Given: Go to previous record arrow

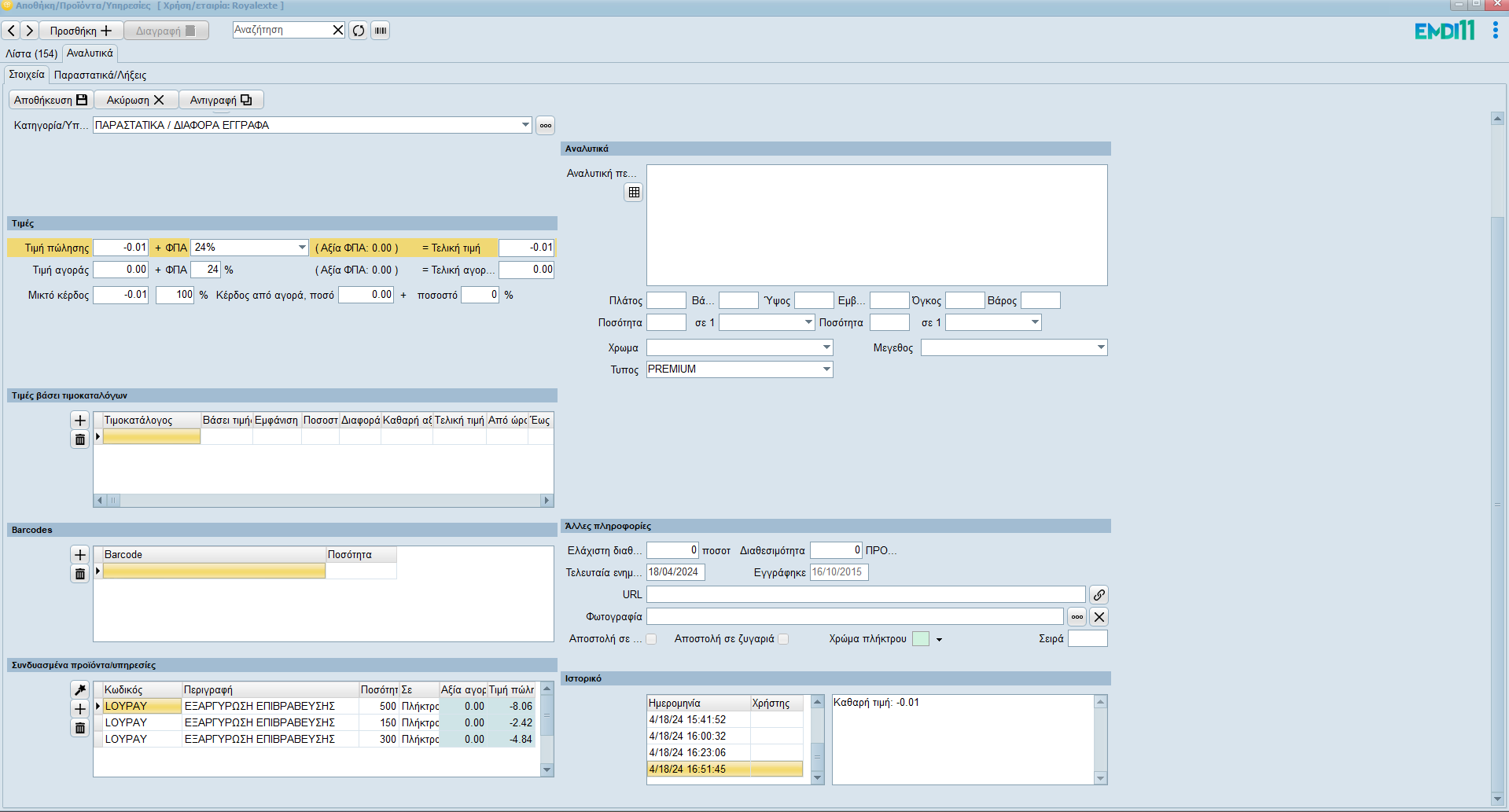Looking at the screenshot, I should coord(11,31).
